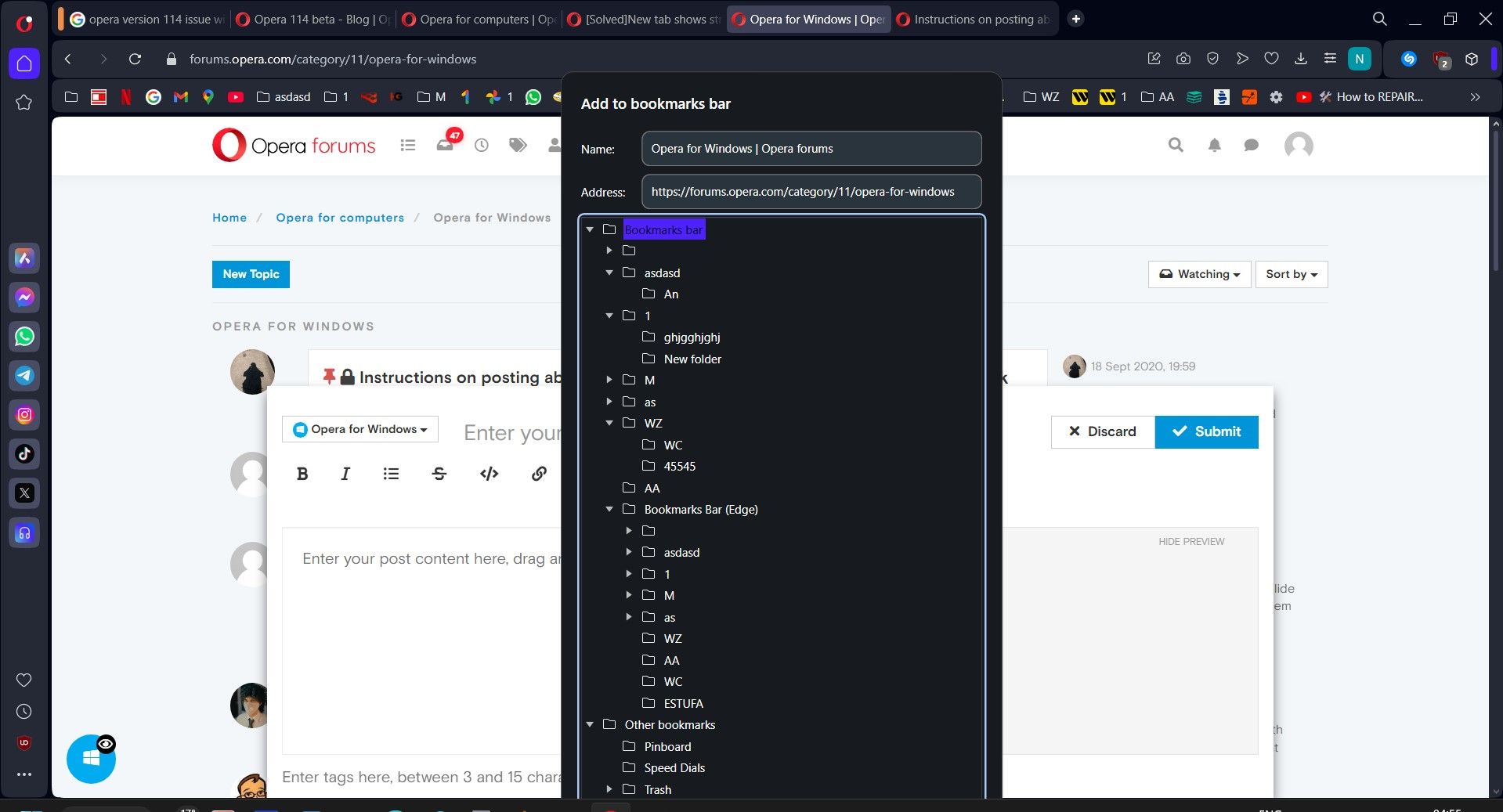
Task: Follow the 'Opera for computers' breadcrumb link
Action: [340, 218]
